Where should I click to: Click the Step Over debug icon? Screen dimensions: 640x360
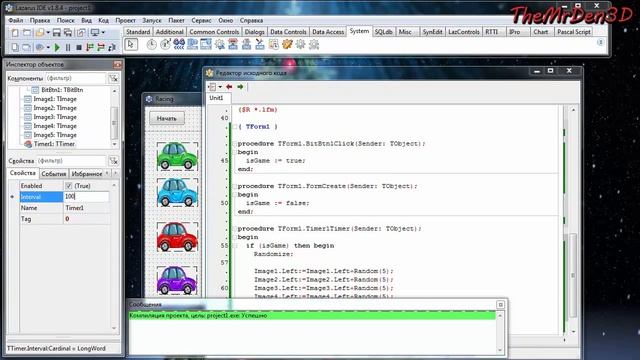point(101,47)
